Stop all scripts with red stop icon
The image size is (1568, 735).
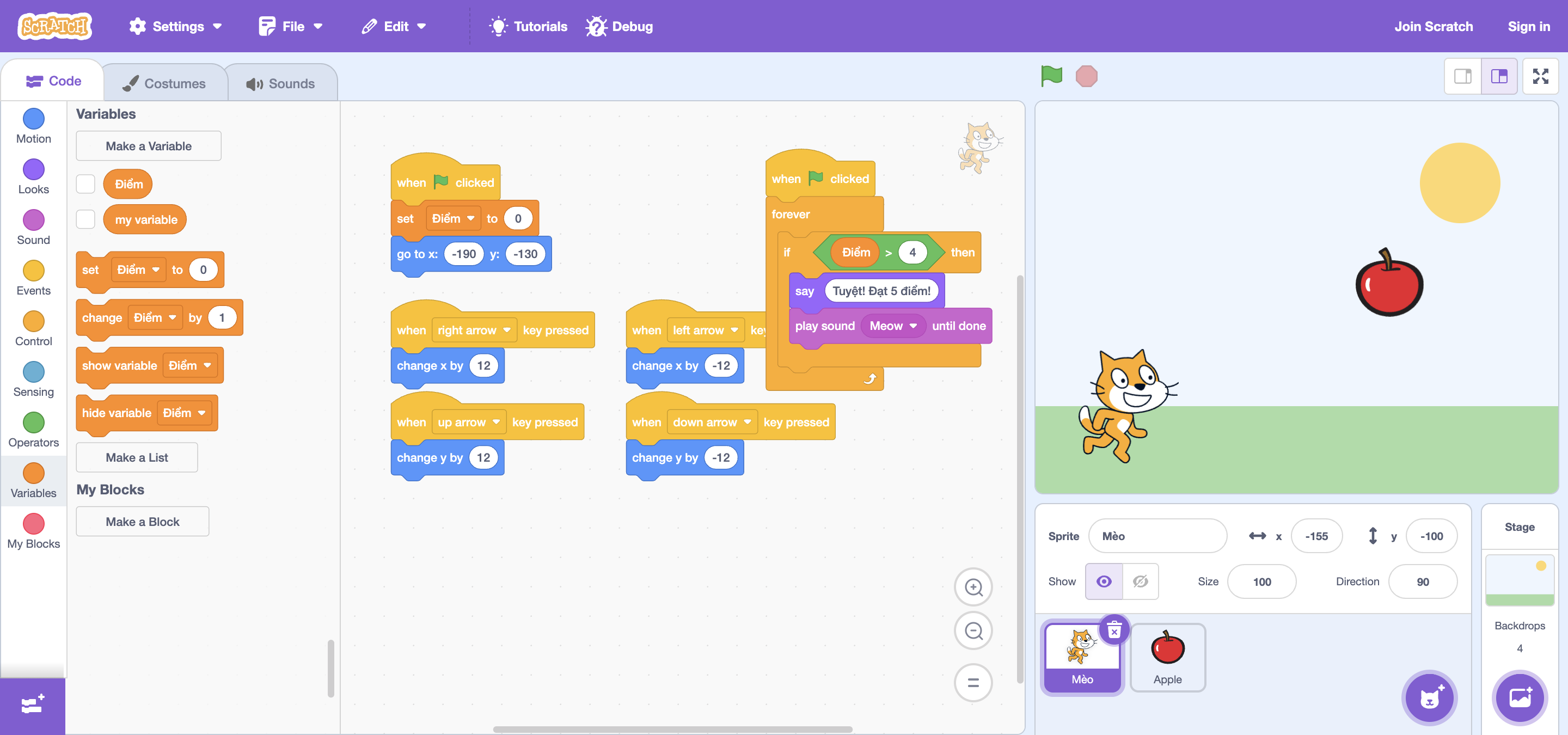pyautogui.click(x=1086, y=77)
